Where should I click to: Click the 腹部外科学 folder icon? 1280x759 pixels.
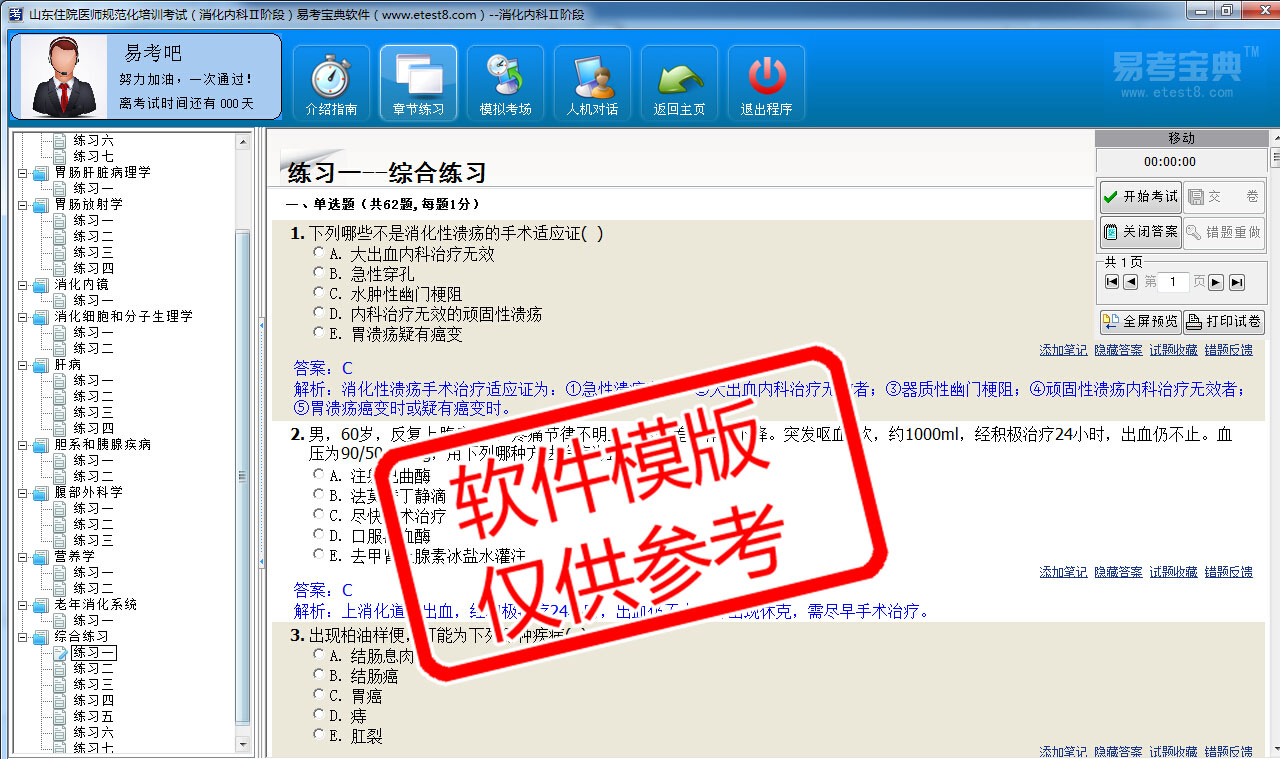40,492
